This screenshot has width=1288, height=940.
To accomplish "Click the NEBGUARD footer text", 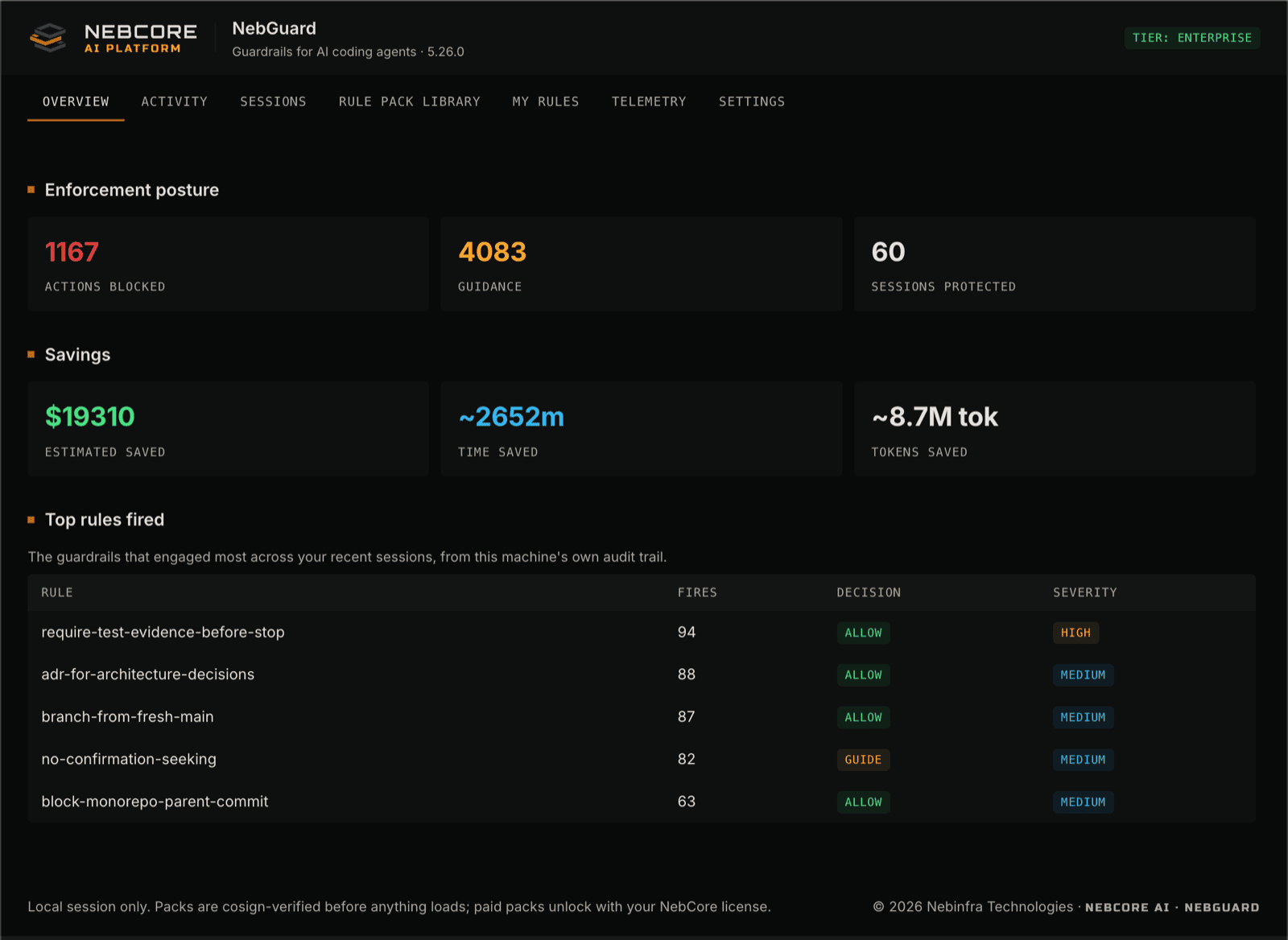I will point(1222,907).
